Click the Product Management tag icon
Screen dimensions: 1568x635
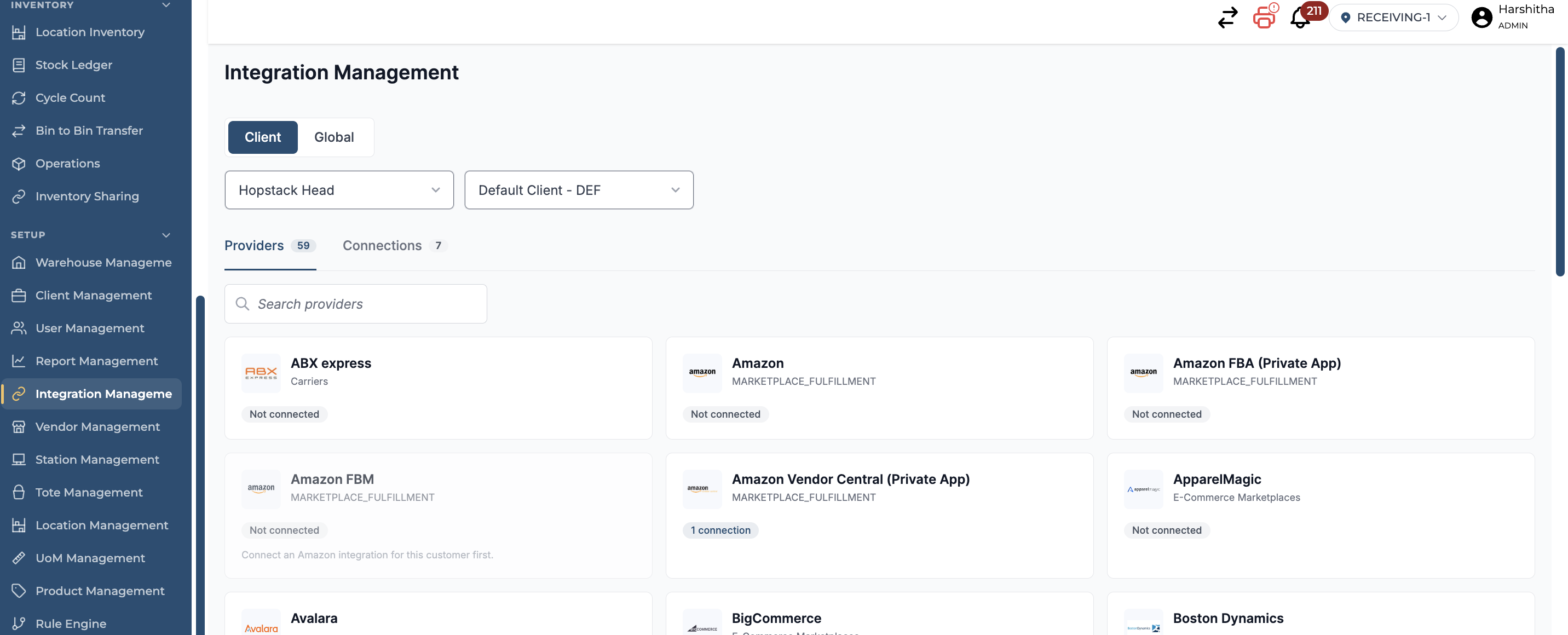pos(19,591)
